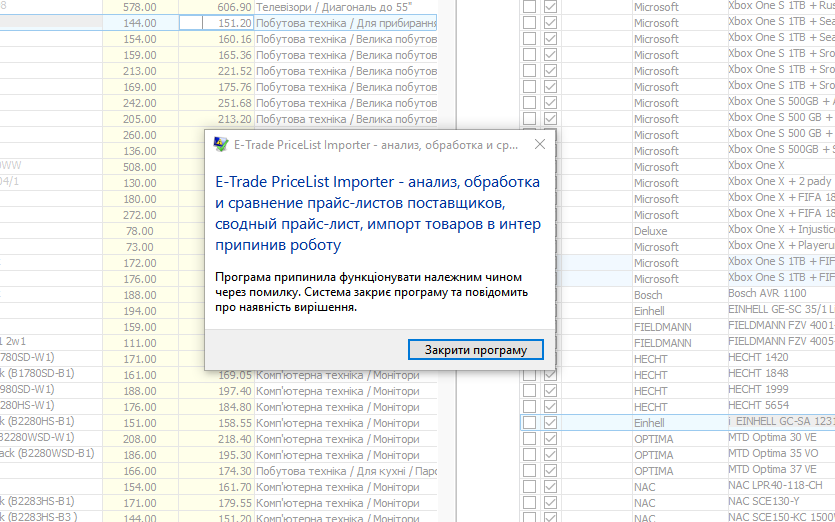Click the price cell 179.55
The width and height of the screenshot is (835, 522).
(216, 503)
